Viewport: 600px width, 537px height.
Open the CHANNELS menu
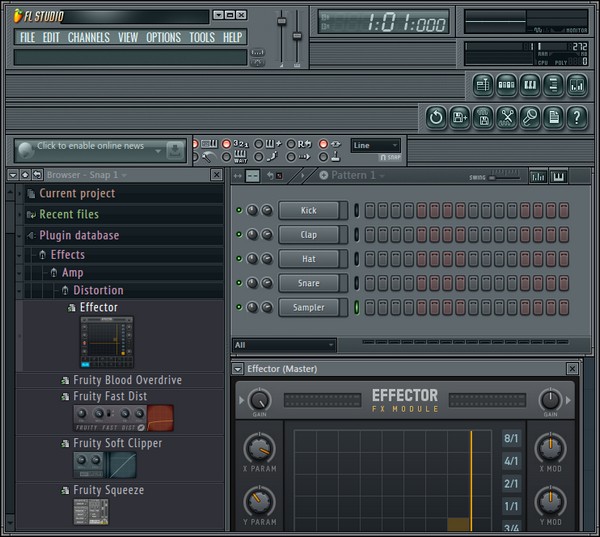tap(88, 37)
